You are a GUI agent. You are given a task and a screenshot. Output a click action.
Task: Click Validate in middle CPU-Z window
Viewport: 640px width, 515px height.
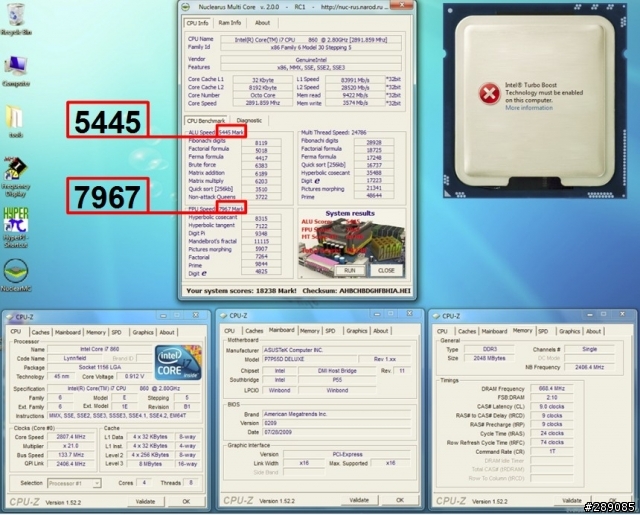(359, 500)
